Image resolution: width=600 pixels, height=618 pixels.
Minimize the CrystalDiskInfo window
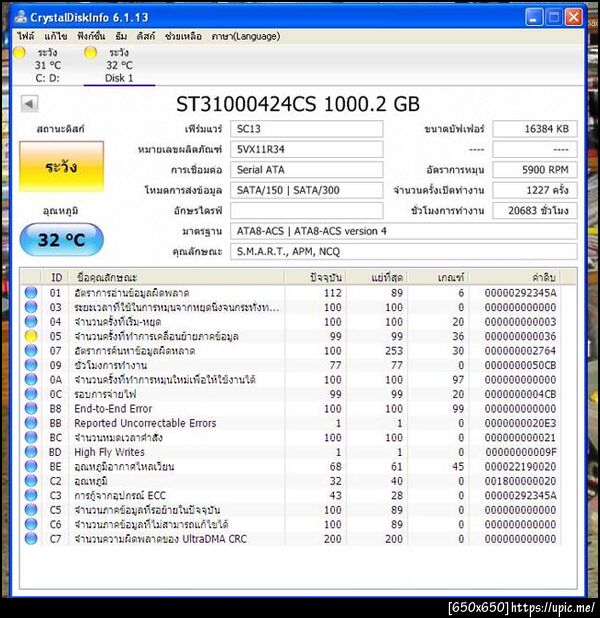tap(533, 18)
